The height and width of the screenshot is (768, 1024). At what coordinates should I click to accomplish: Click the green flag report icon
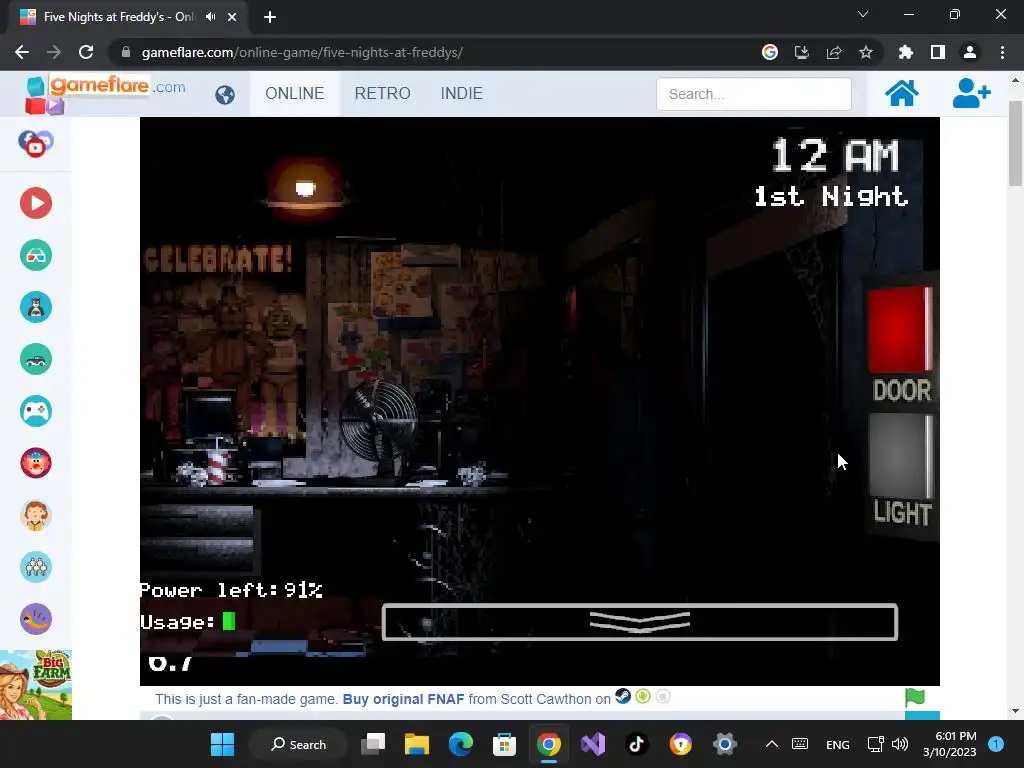tap(915, 697)
